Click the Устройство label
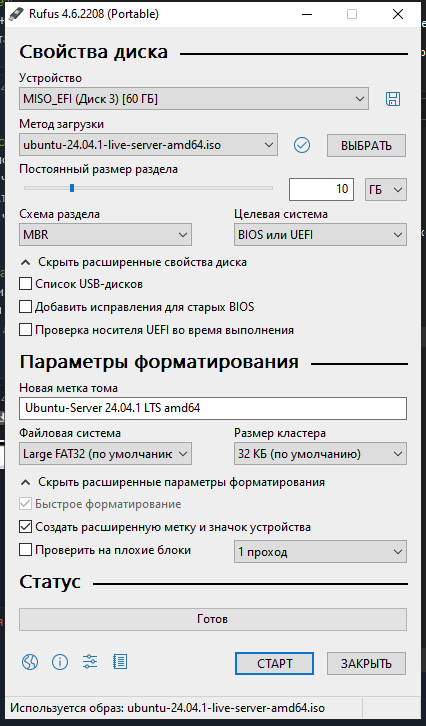This screenshot has width=426, height=726. (x=50, y=78)
